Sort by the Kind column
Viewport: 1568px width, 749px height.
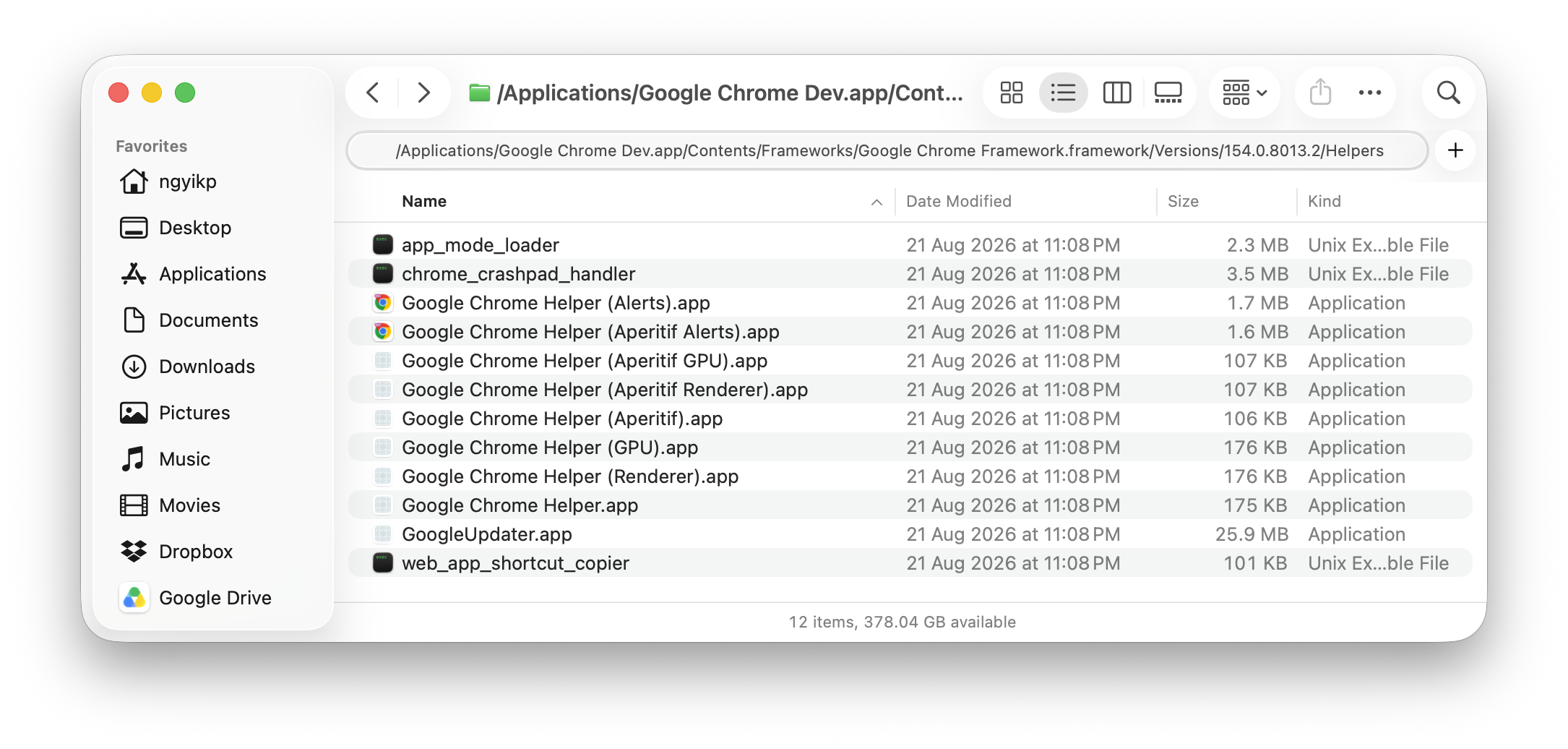1324,201
